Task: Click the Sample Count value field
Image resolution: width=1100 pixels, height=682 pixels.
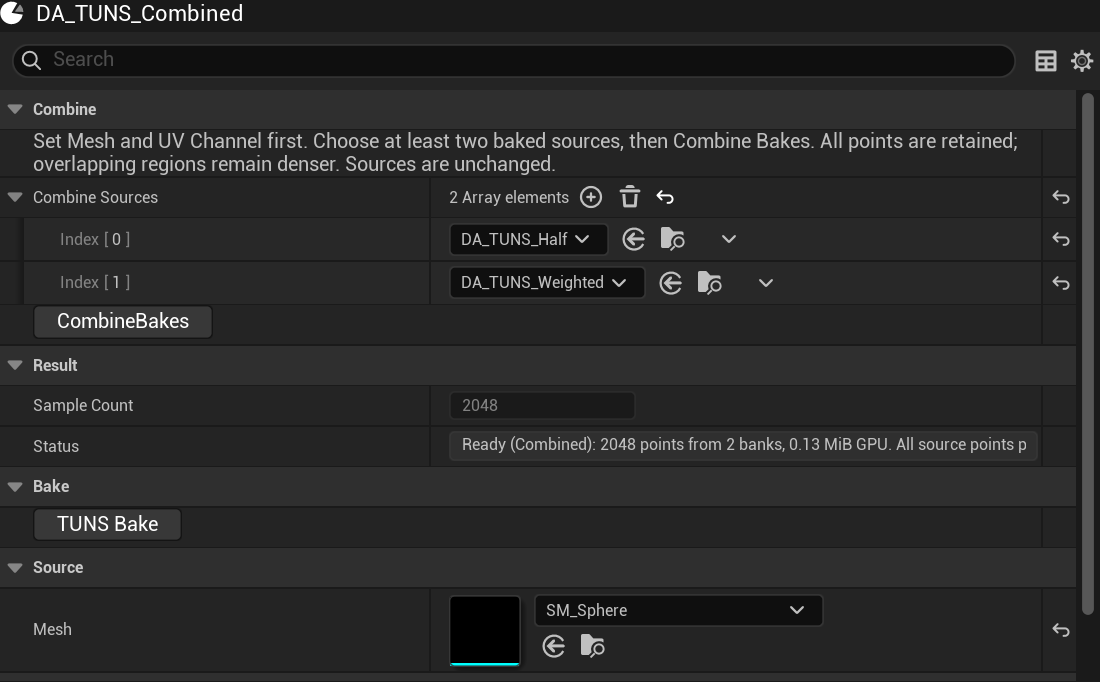Action: pyautogui.click(x=542, y=406)
